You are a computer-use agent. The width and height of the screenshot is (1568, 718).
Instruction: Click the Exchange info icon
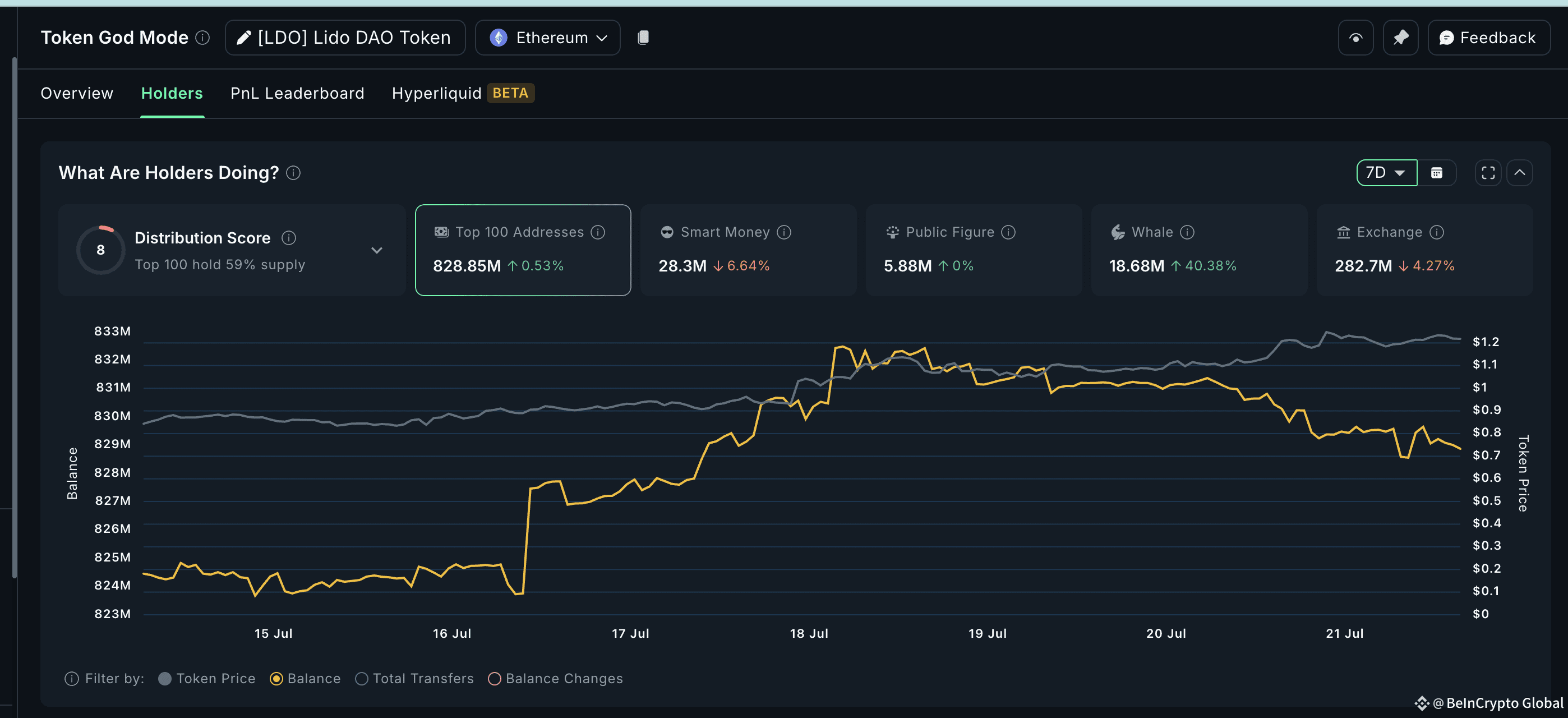point(1437,233)
